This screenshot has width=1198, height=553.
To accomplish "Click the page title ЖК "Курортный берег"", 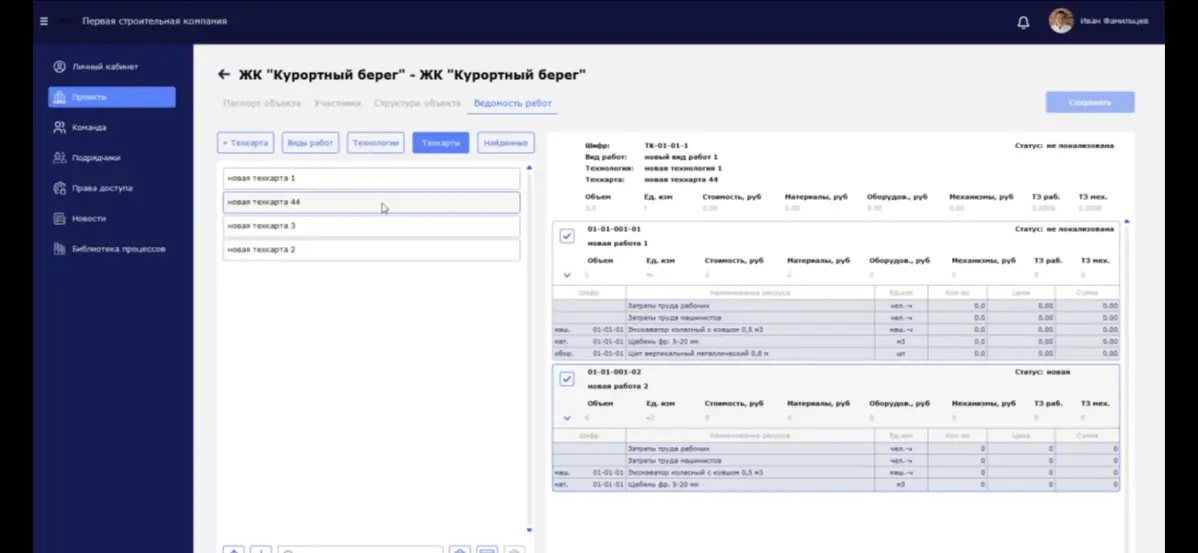I will [x=412, y=75].
